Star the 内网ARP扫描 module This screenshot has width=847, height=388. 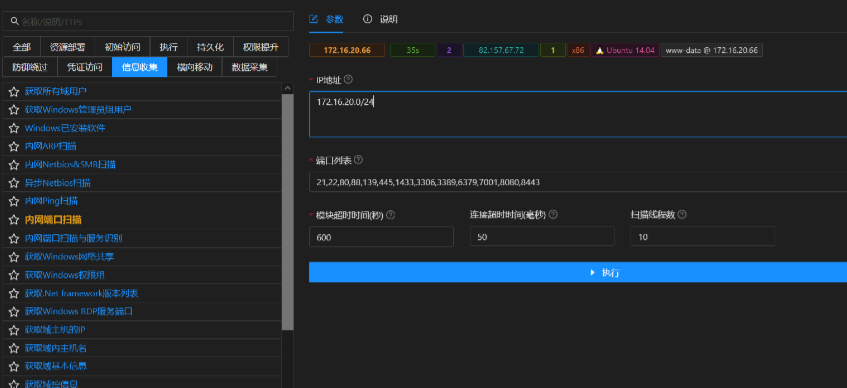[14, 146]
